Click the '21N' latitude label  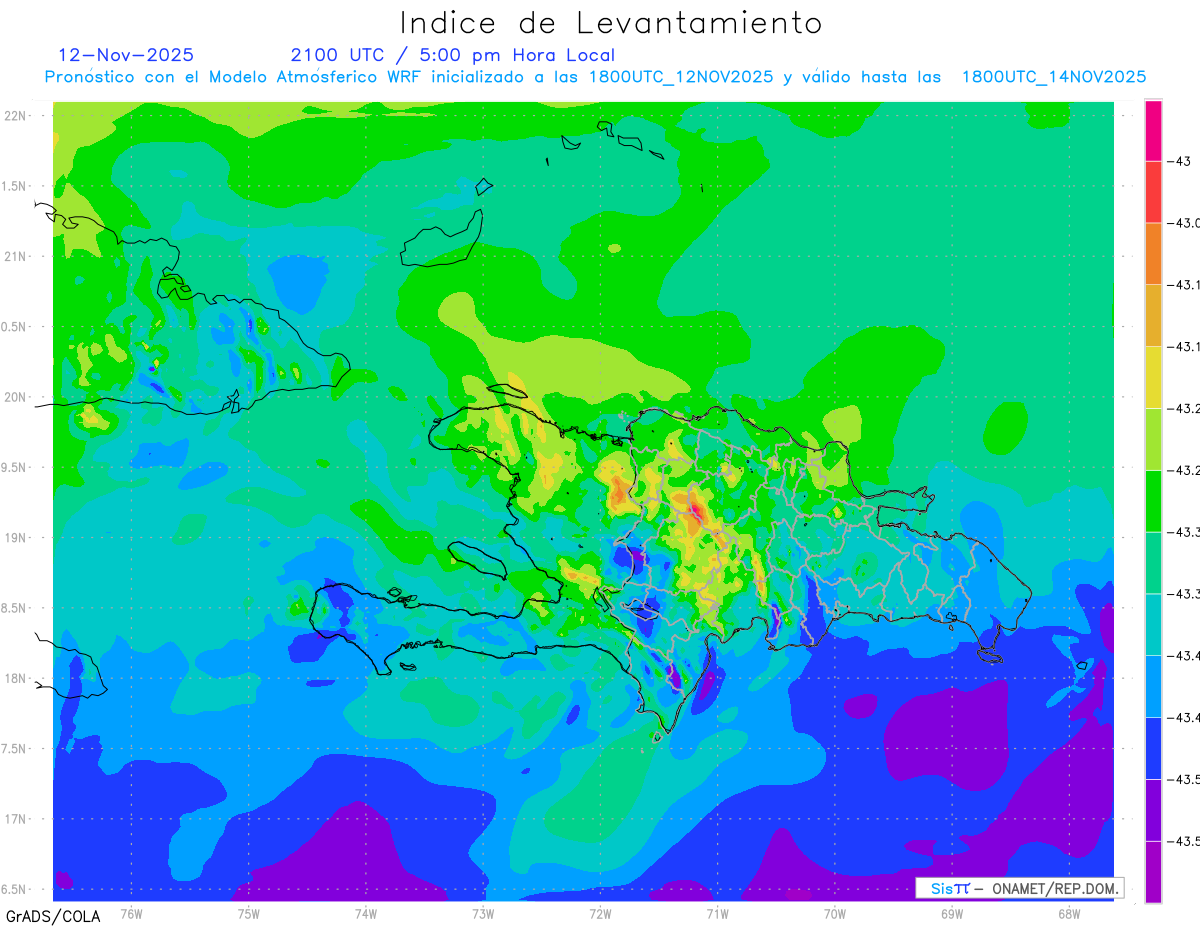[15, 256]
